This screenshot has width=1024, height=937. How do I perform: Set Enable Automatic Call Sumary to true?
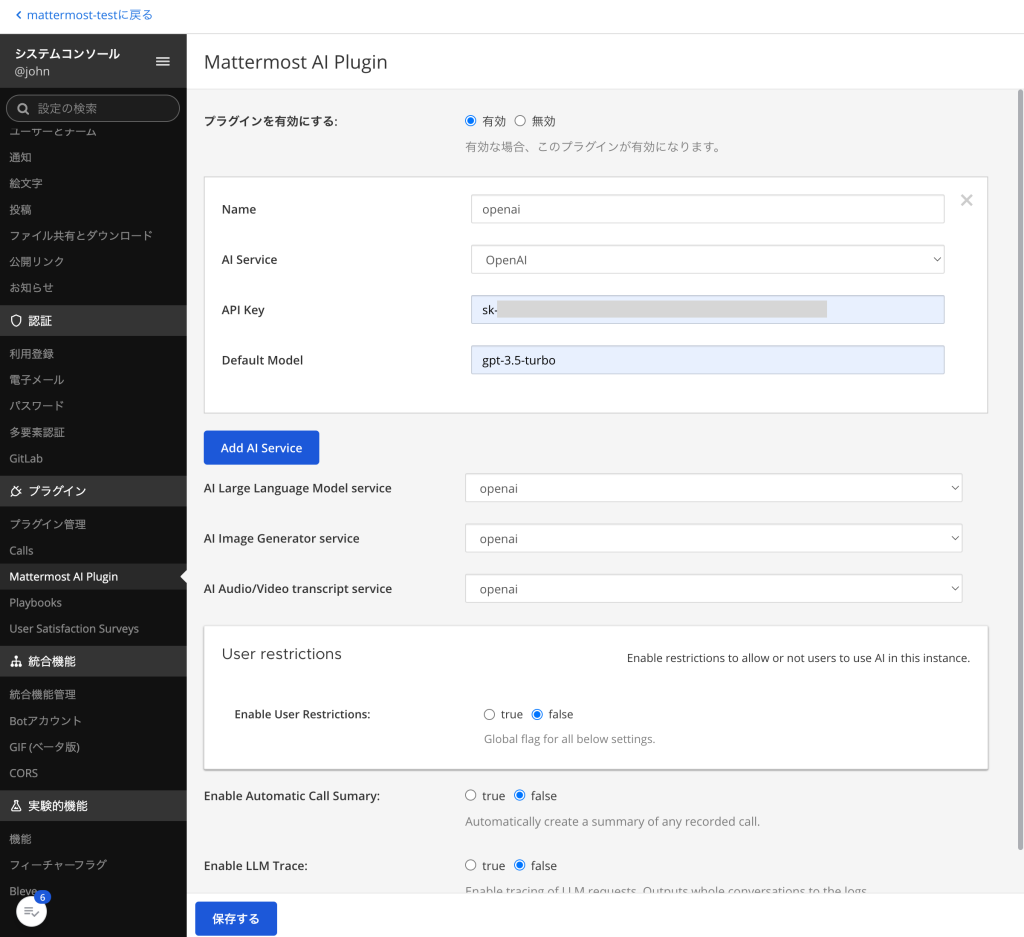[x=471, y=796]
